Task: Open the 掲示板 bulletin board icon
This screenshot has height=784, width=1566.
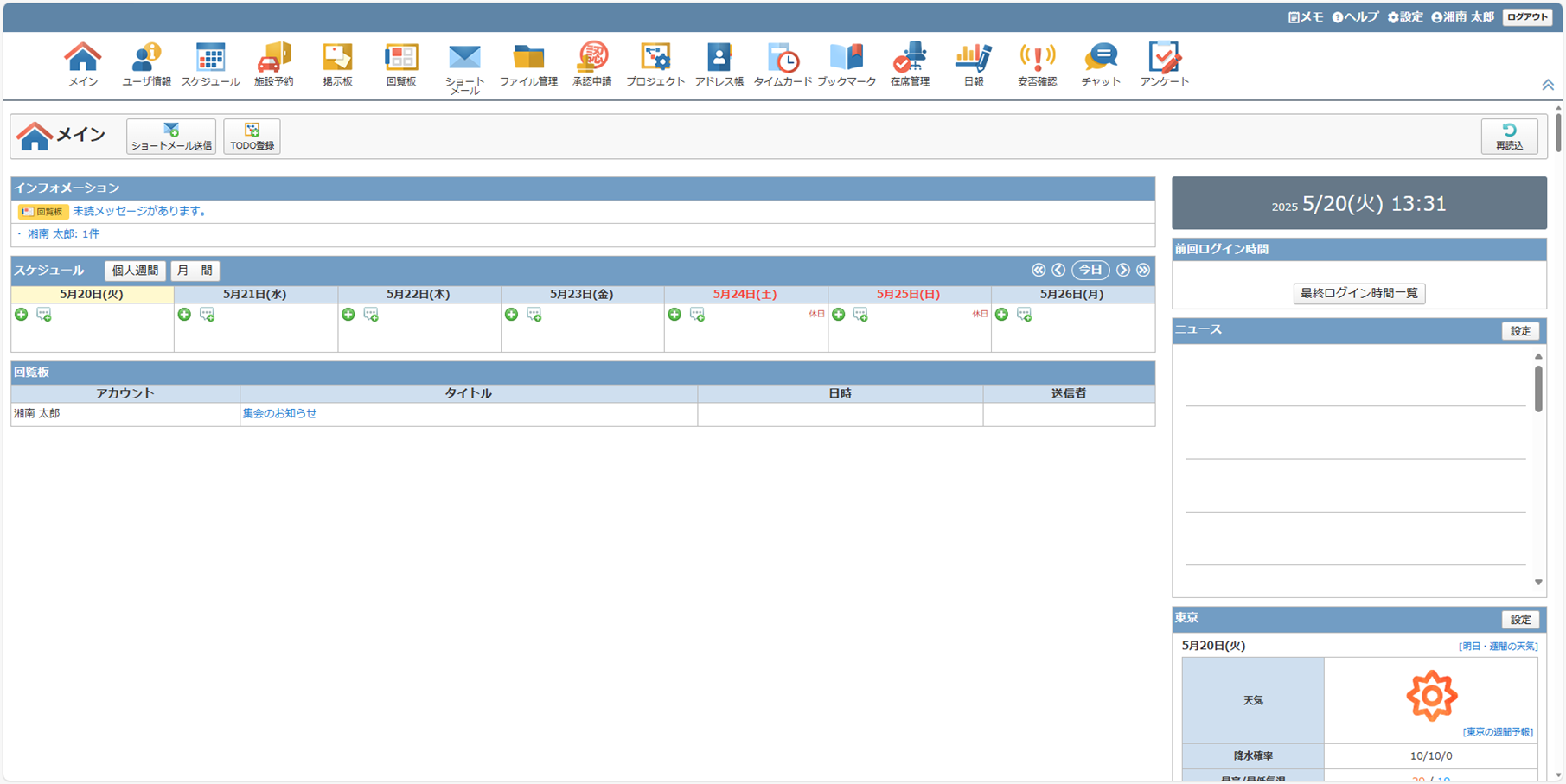Action: pos(337,65)
